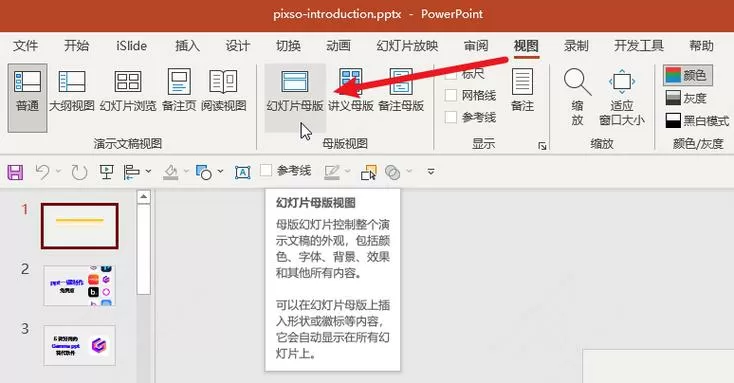Select Color mode (颜色)

click(688, 75)
